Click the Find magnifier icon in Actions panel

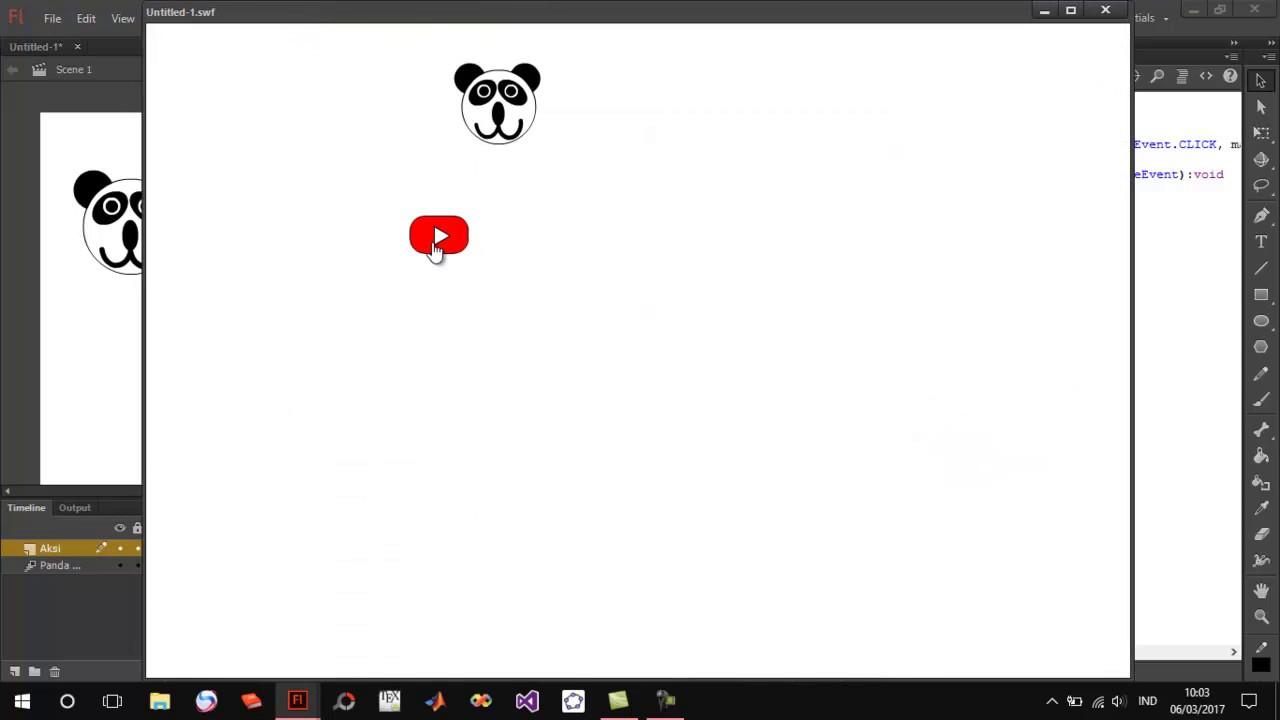(x=1158, y=76)
